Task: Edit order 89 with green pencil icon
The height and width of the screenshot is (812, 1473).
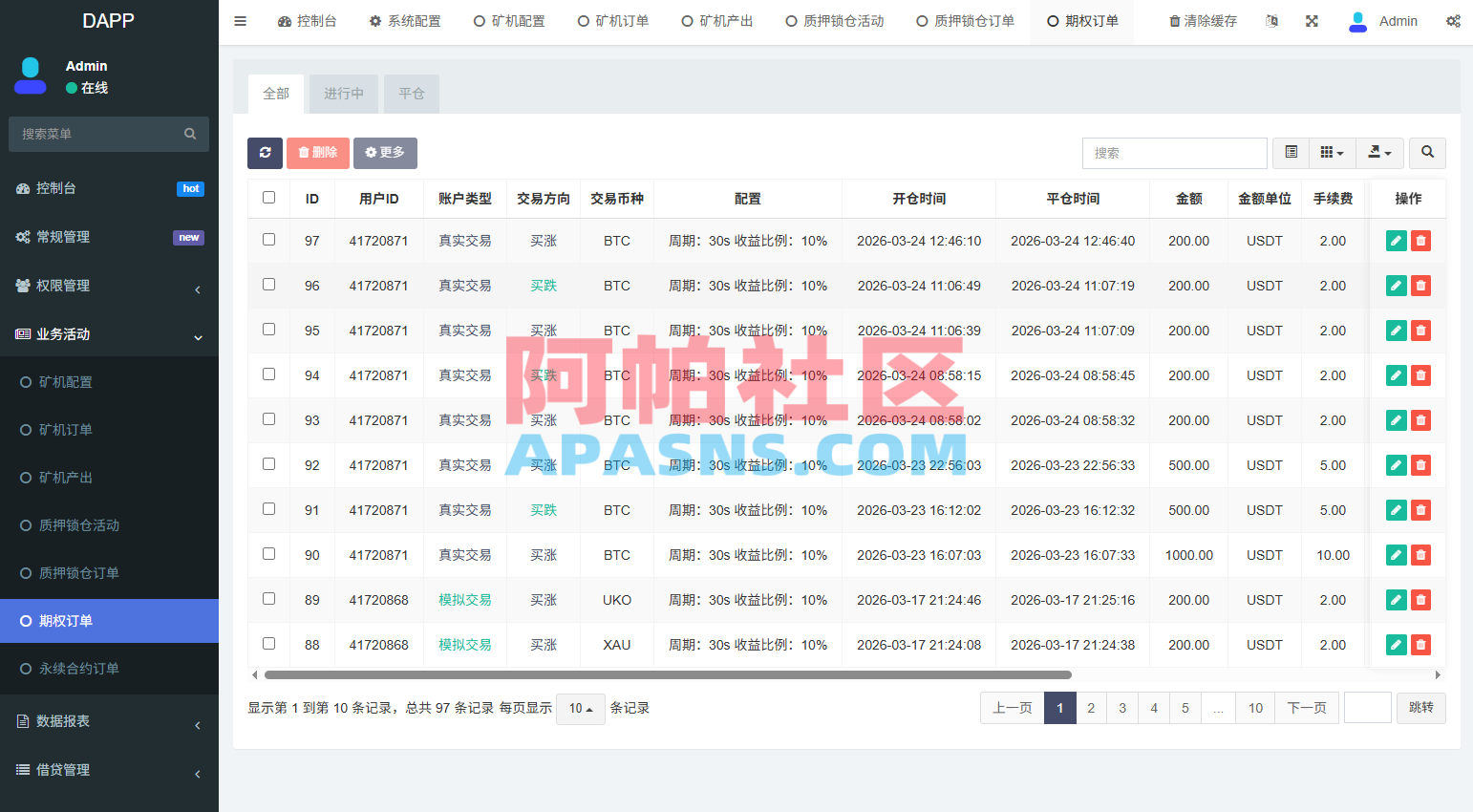Action: tap(1396, 600)
